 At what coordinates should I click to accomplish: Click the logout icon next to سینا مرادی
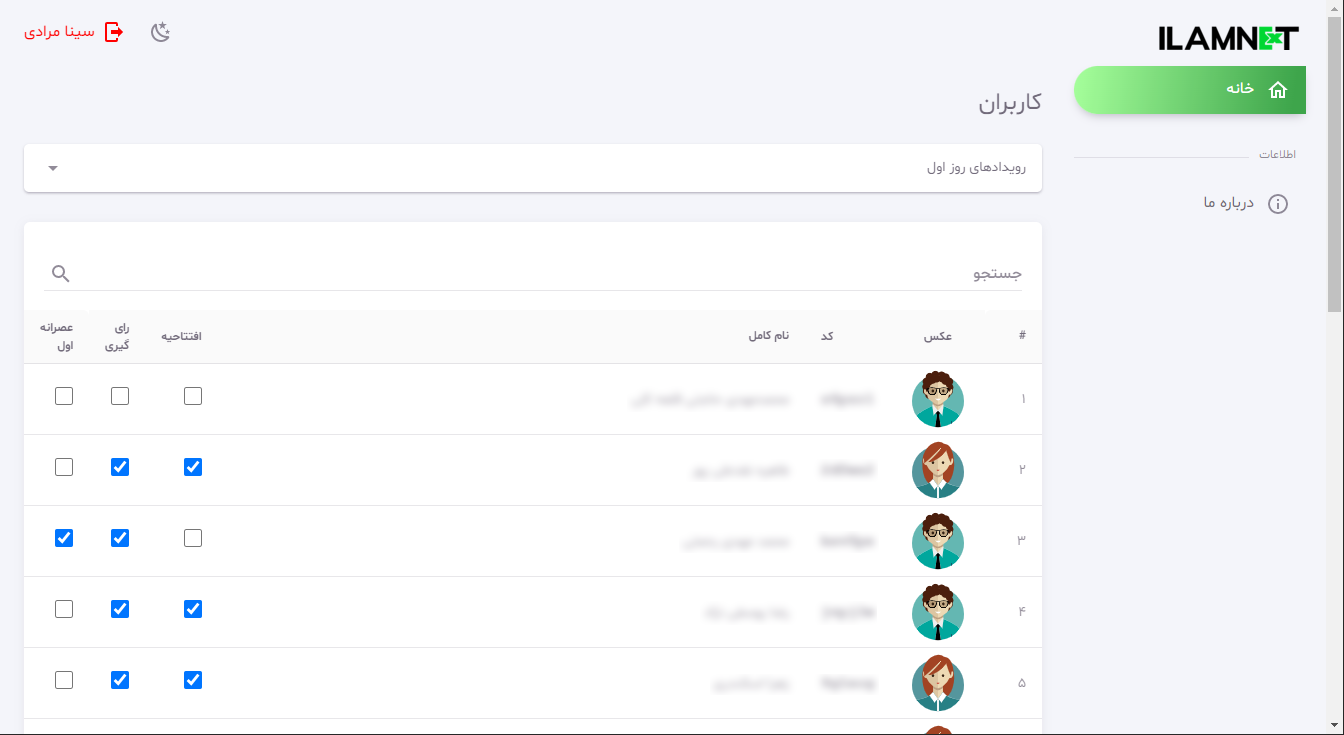tap(115, 31)
